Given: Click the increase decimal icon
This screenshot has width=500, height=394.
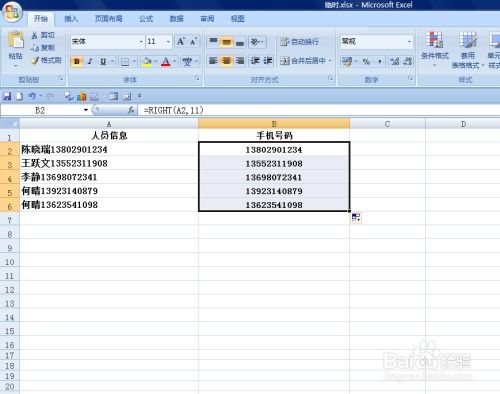Looking at the screenshot, I should click(x=395, y=61).
